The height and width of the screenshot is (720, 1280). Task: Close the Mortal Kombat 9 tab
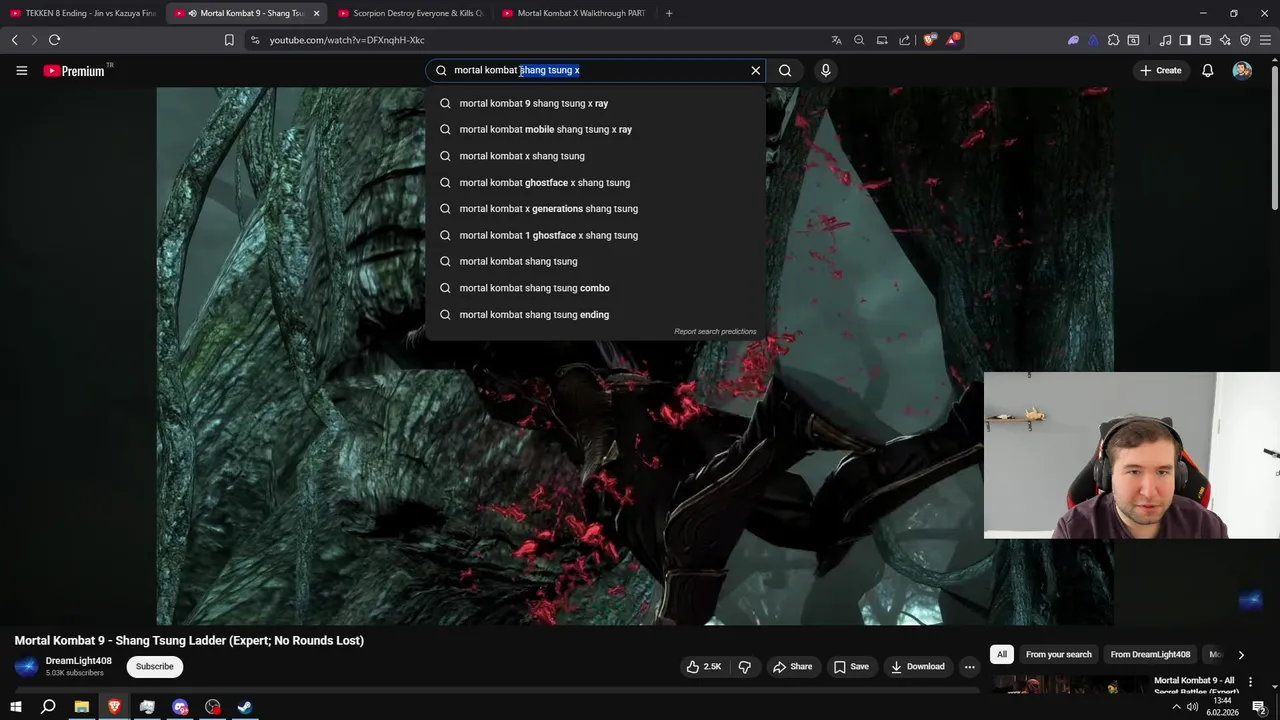pos(316,13)
